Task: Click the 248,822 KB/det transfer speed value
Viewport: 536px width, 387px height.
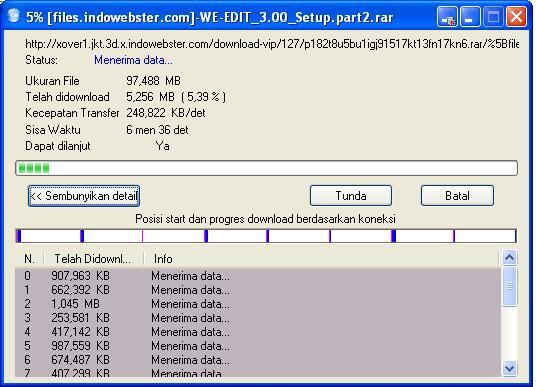Action: (166, 113)
